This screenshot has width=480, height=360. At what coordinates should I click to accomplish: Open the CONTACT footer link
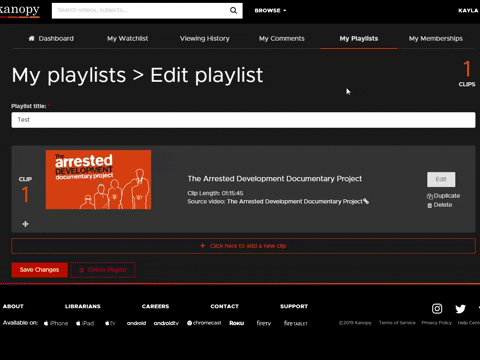pos(225,306)
